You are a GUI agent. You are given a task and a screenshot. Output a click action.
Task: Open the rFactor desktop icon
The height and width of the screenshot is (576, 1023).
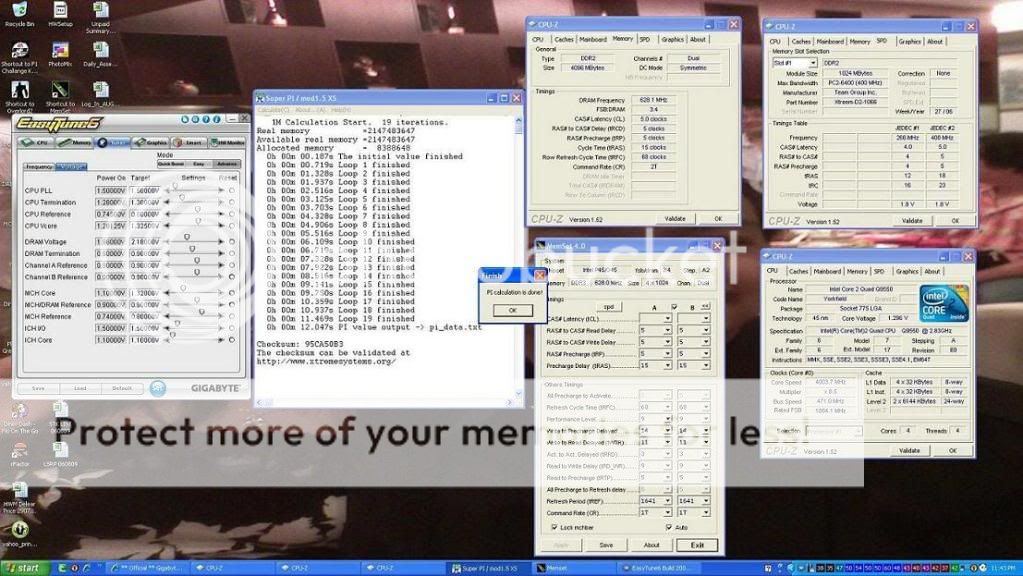[x=20, y=454]
